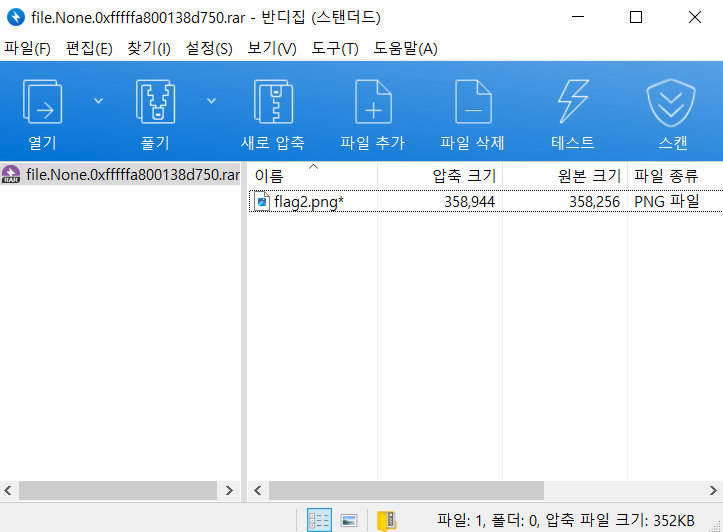Click the RAR archive icon in tree panel
The height and width of the screenshot is (532, 723).
point(11,174)
